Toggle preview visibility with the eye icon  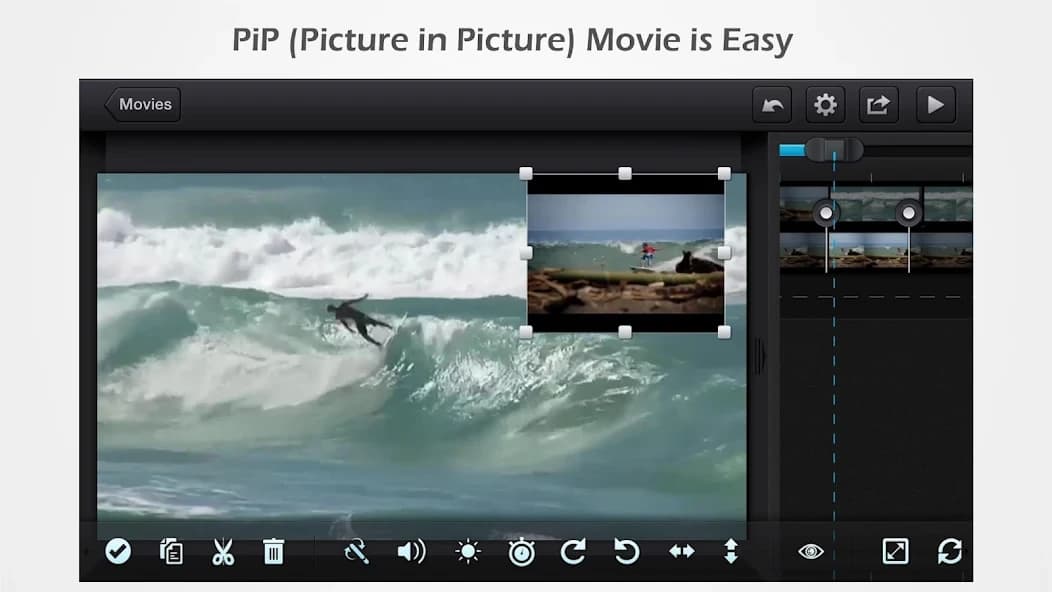coord(810,551)
